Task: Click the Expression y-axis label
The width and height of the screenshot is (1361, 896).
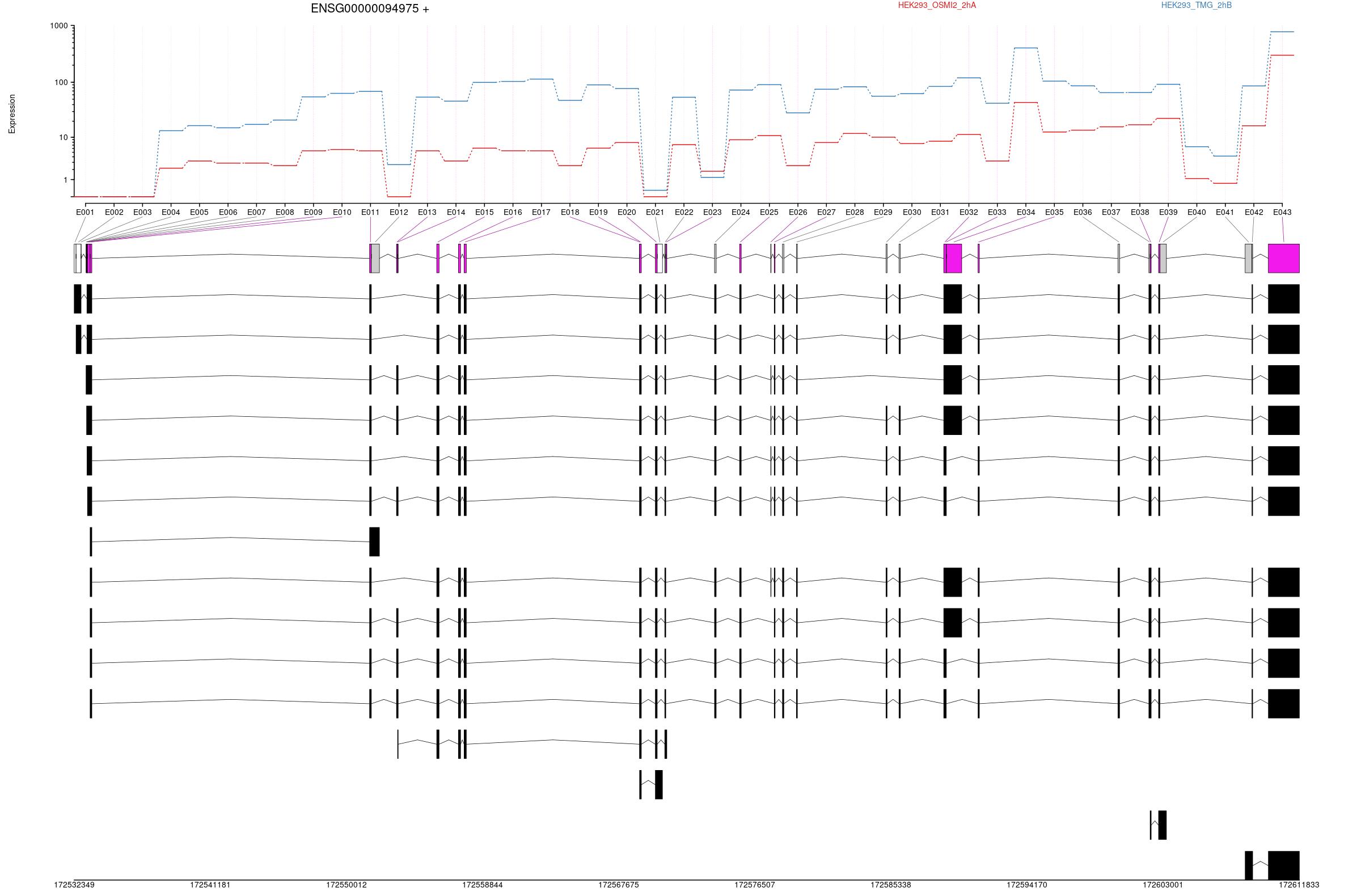Action: coord(12,115)
